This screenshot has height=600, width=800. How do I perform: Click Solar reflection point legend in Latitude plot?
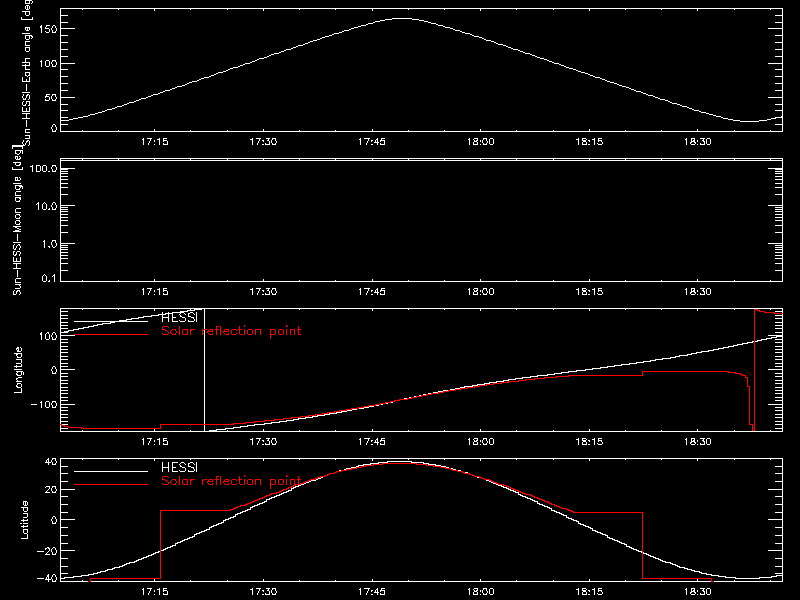click(x=231, y=481)
